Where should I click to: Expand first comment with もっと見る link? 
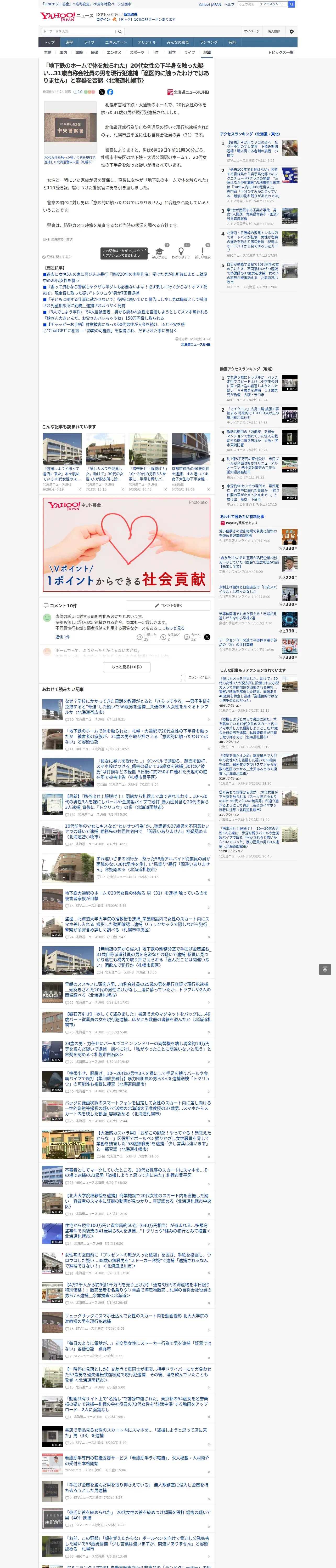175,628
